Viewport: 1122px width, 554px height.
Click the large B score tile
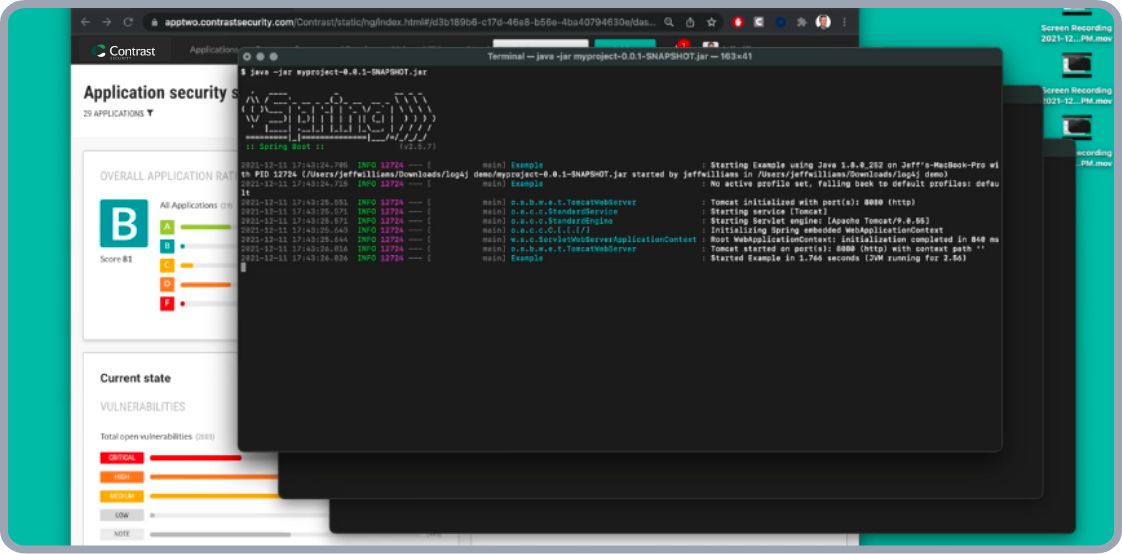123,223
